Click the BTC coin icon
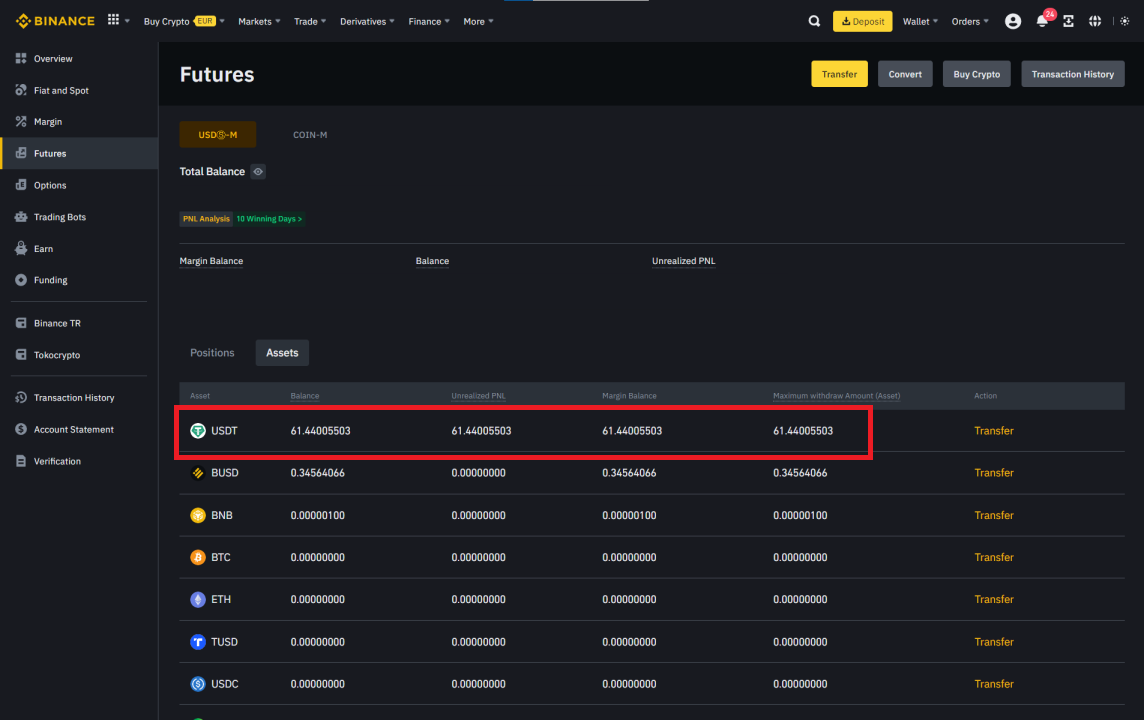This screenshot has width=1144, height=720. (x=198, y=557)
